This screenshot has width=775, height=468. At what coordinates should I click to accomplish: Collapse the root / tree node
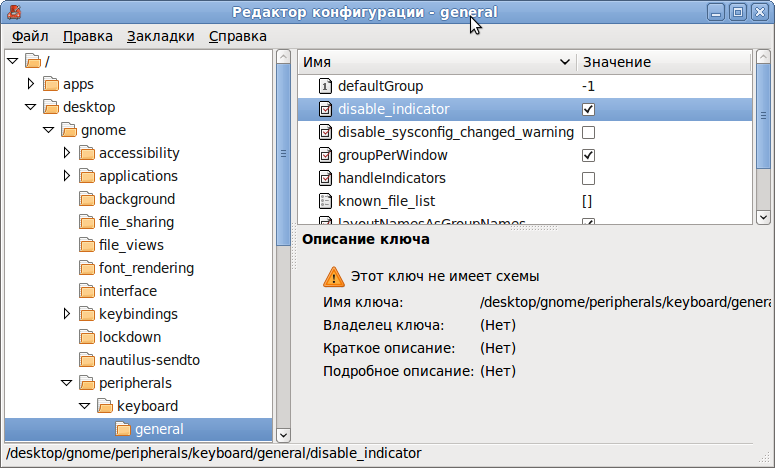point(13,61)
